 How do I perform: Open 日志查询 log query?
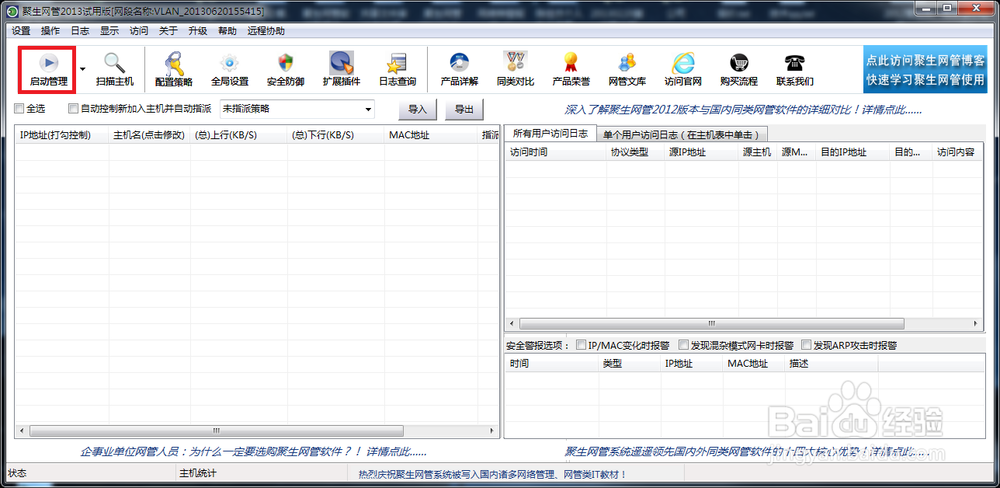pos(397,69)
